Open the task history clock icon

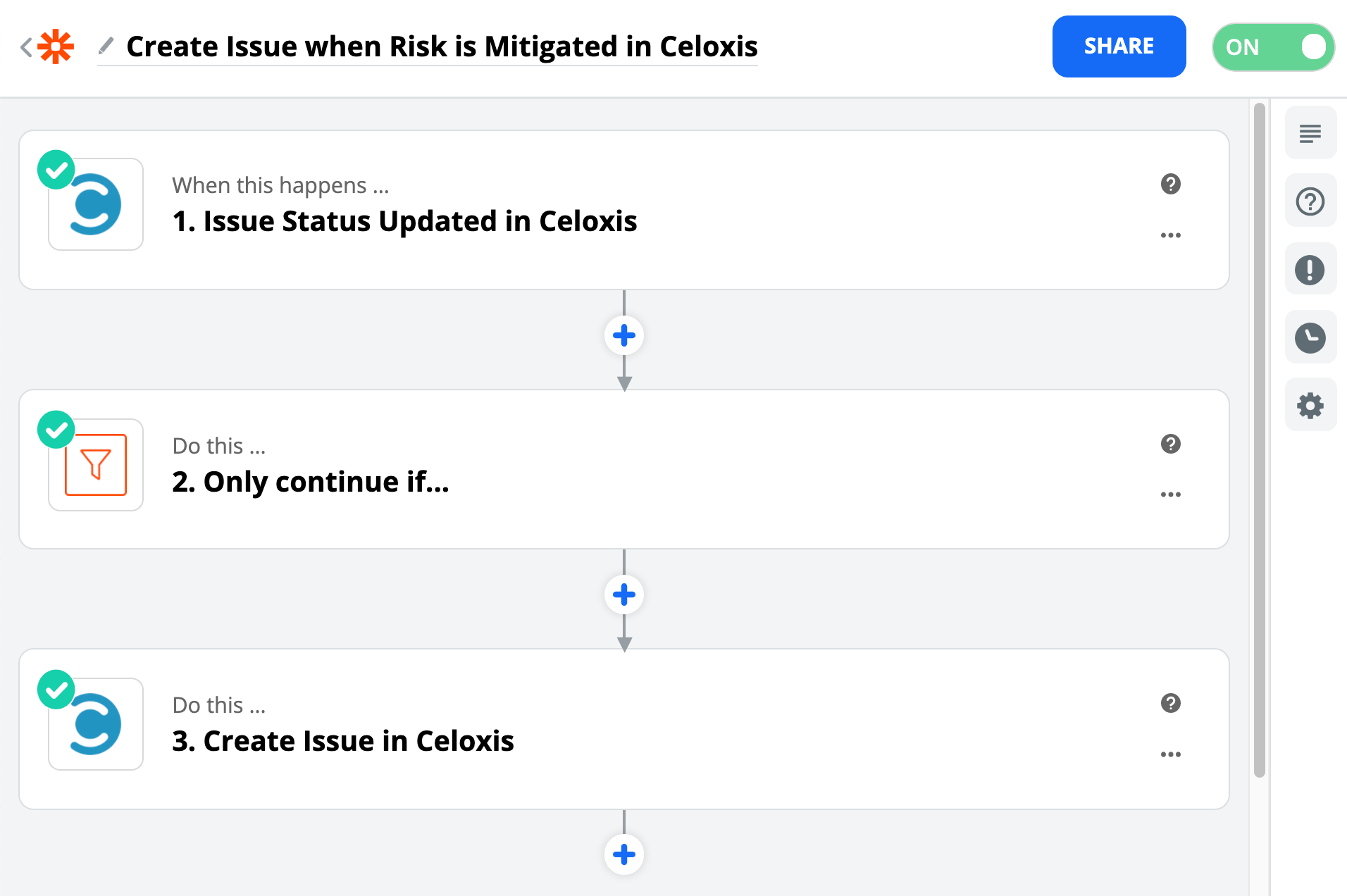pos(1310,337)
